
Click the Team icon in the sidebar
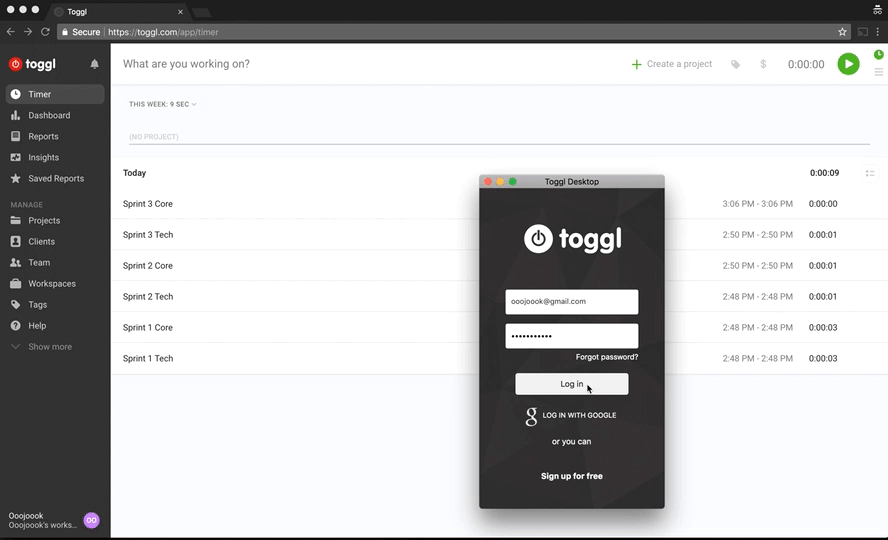[16, 262]
